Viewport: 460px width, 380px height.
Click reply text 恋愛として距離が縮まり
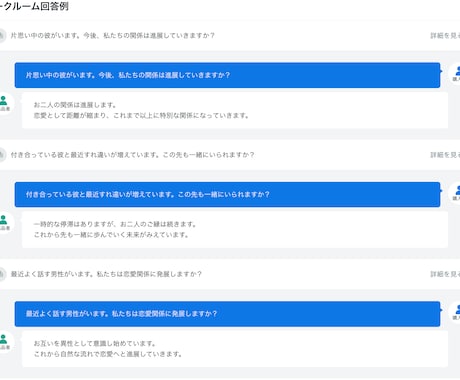[x=141, y=116]
